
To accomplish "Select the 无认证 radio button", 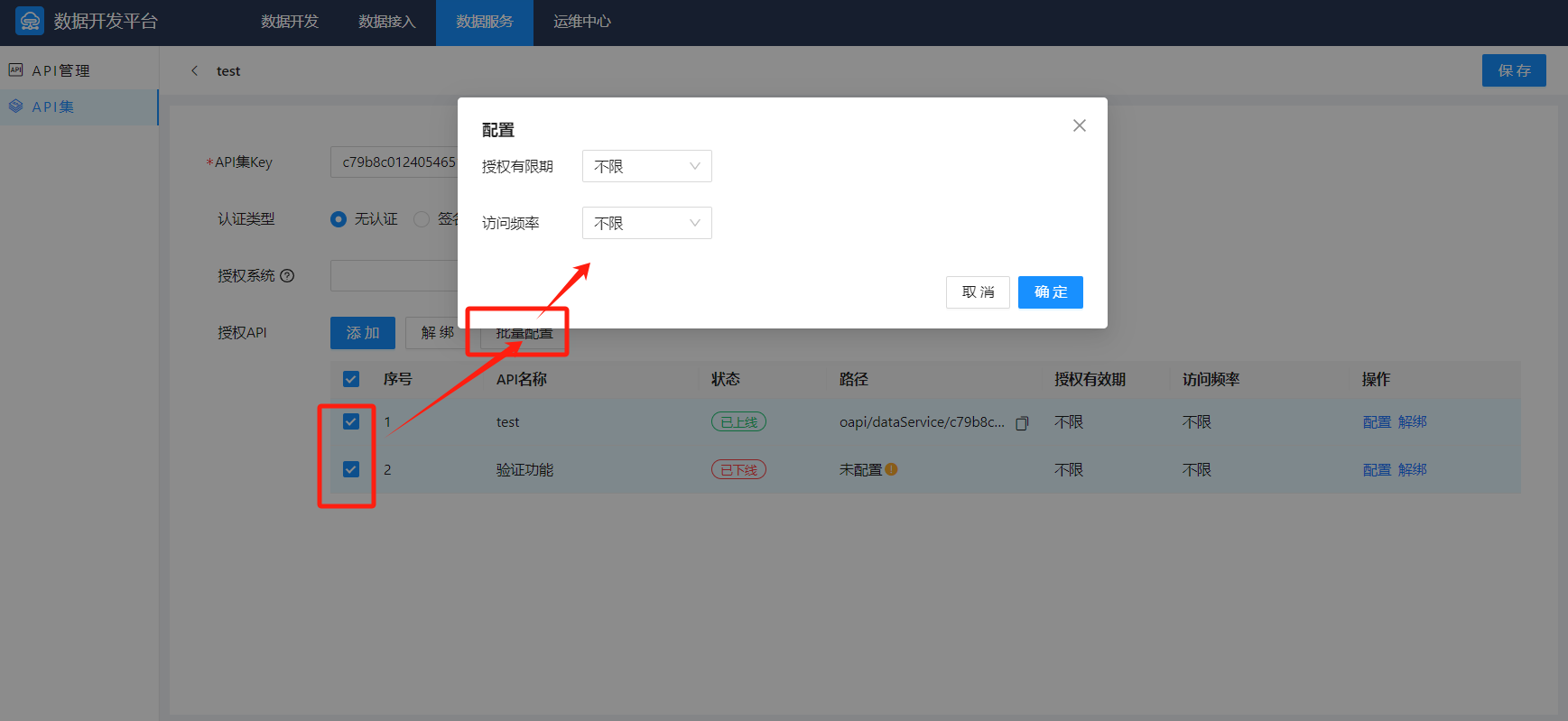I will (x=339, y=219).
